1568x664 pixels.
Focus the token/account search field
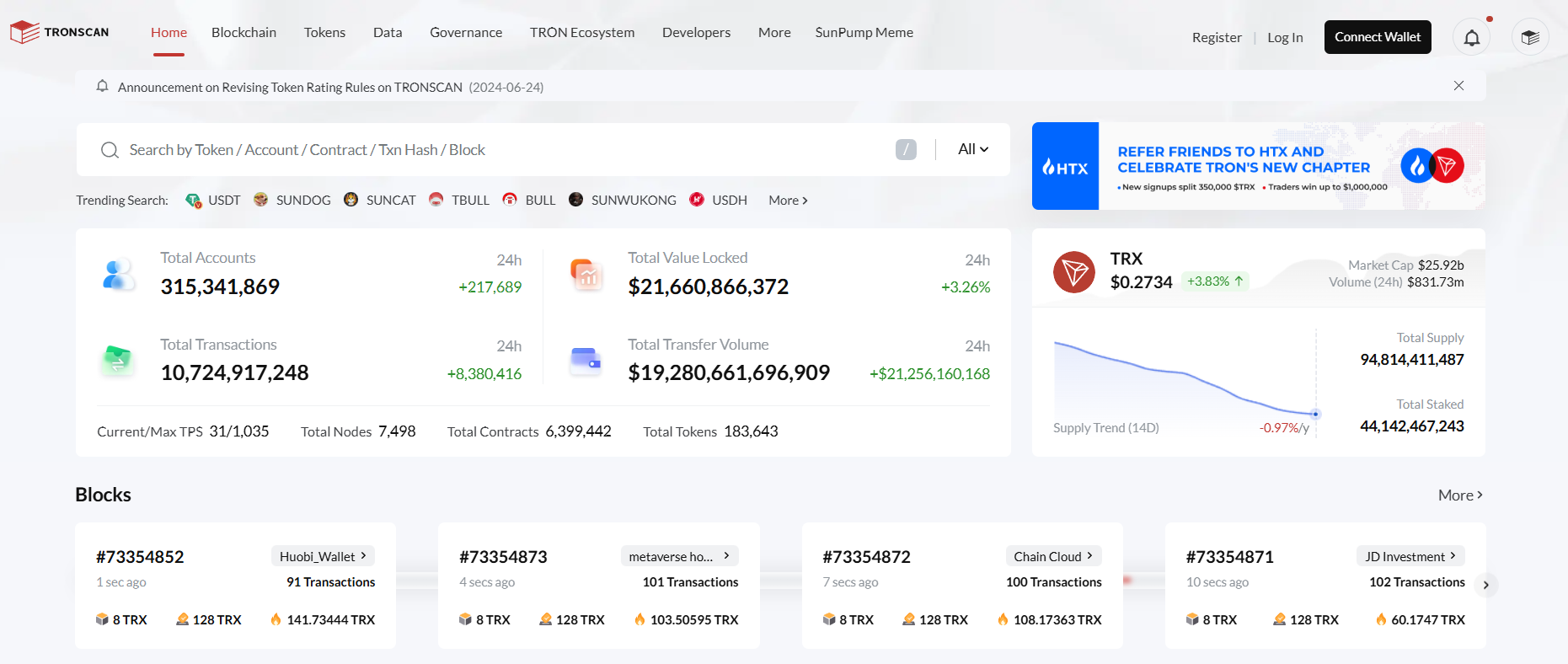pyautogui.click(x=506, y=150)
